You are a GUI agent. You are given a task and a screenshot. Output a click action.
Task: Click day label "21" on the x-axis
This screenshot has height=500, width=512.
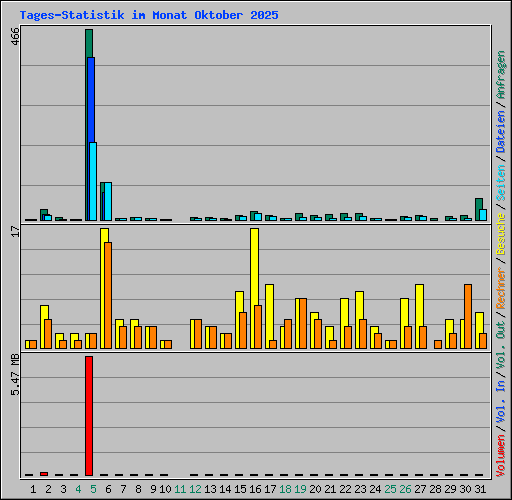pyautogui.click(x=330, y=489)
